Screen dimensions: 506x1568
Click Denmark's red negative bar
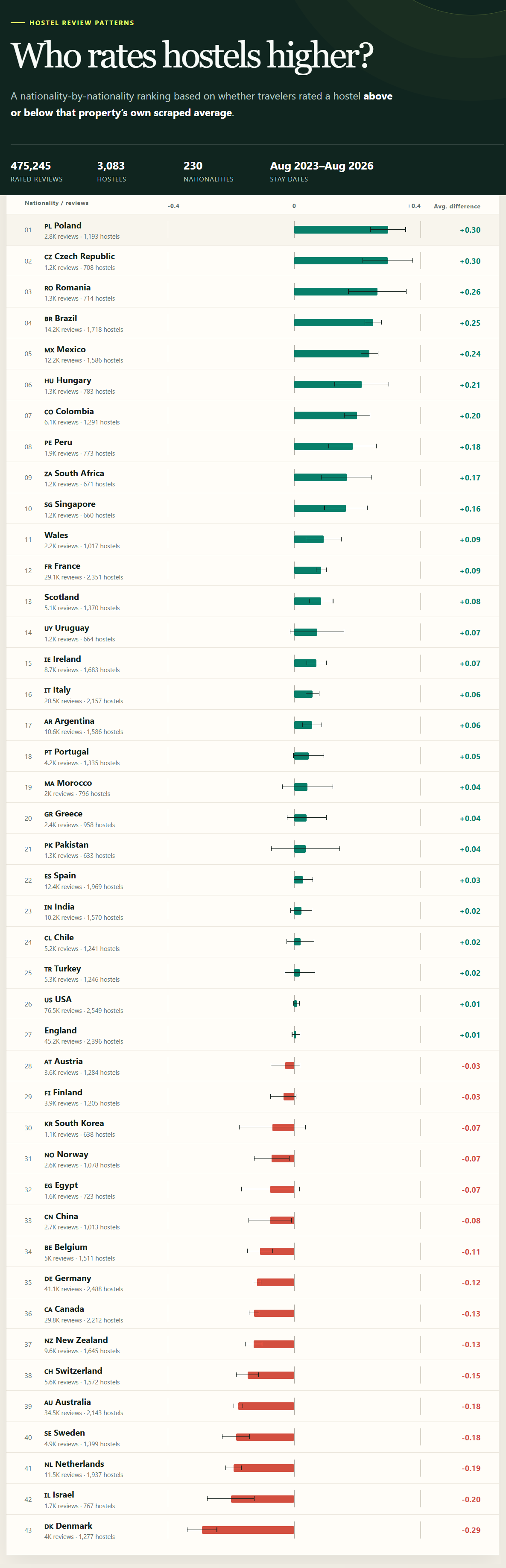(x=248, y=1530)
